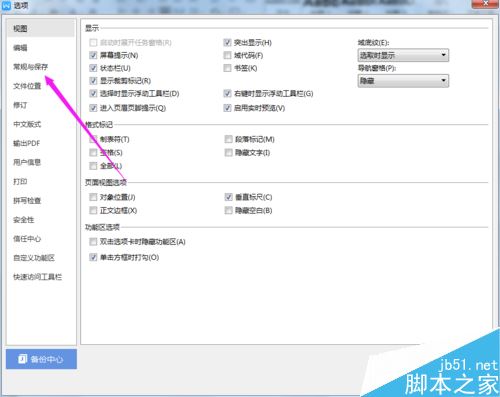500x397 pixels.
Task: Click the WPS icon in the 选项 title bar
Action: tap(6, 5)
